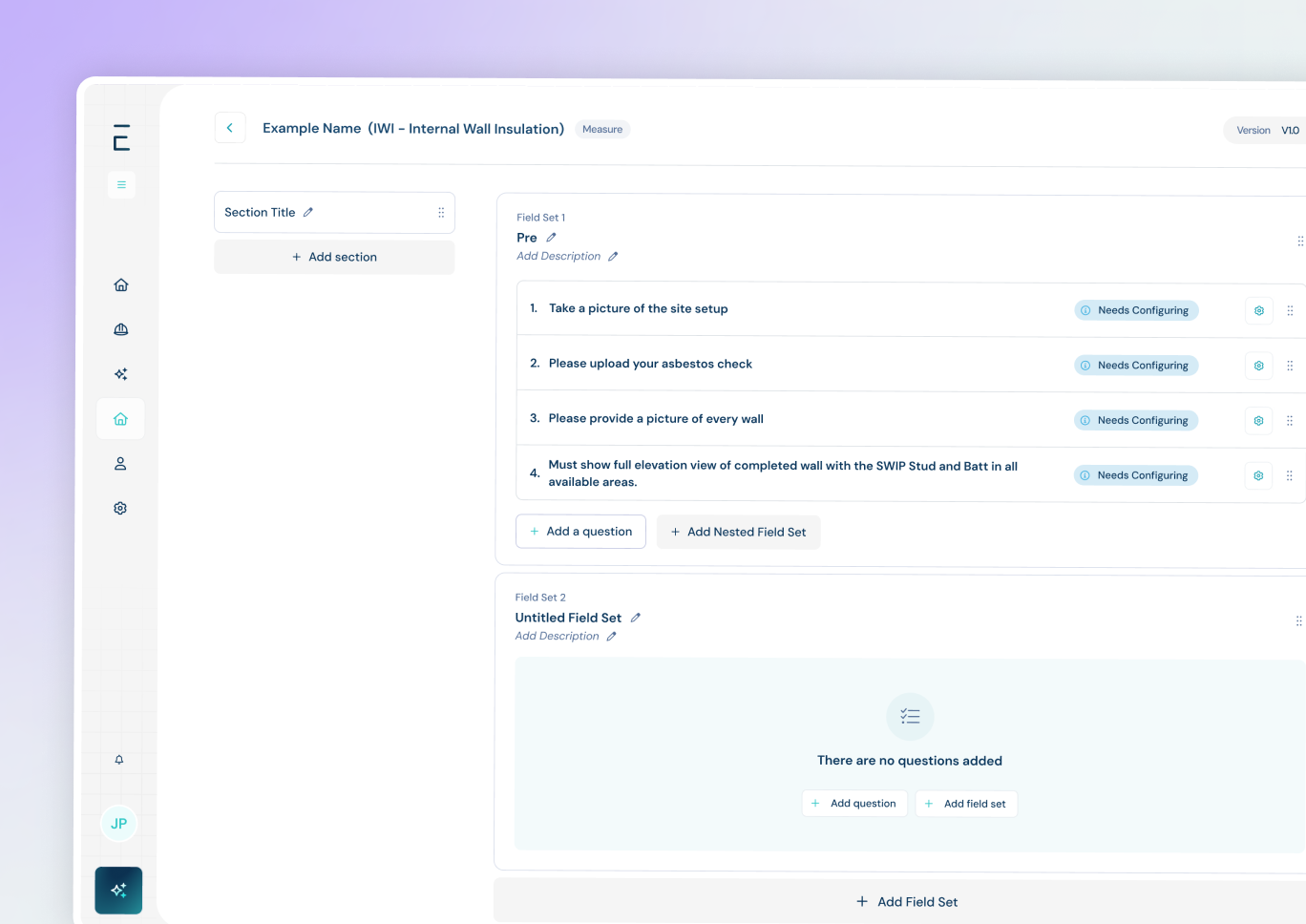
Task: Click the Add Field Set bar at bottom
Action: click(x=906, y=902)
